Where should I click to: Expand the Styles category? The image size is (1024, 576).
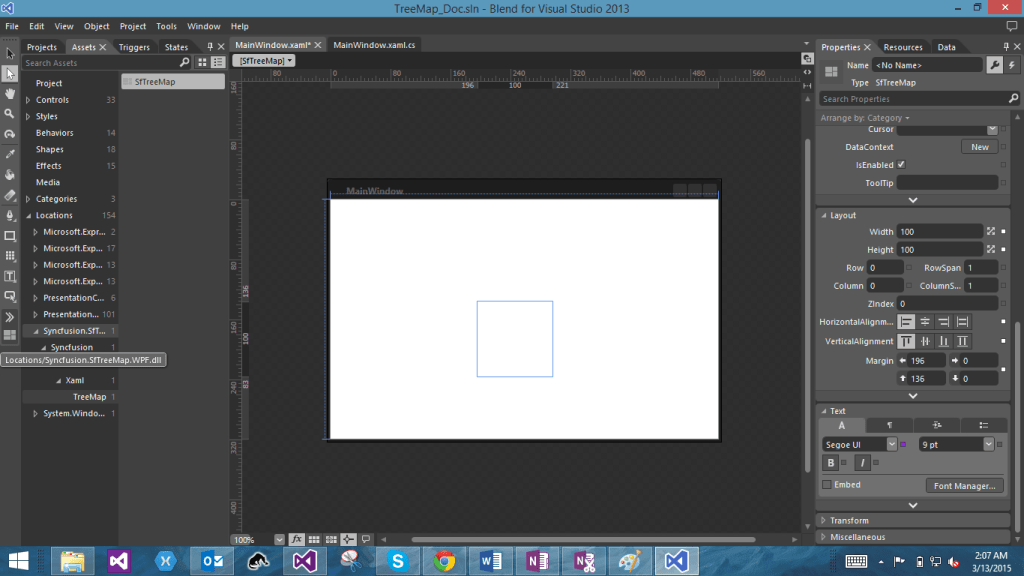tap(28, 116)
